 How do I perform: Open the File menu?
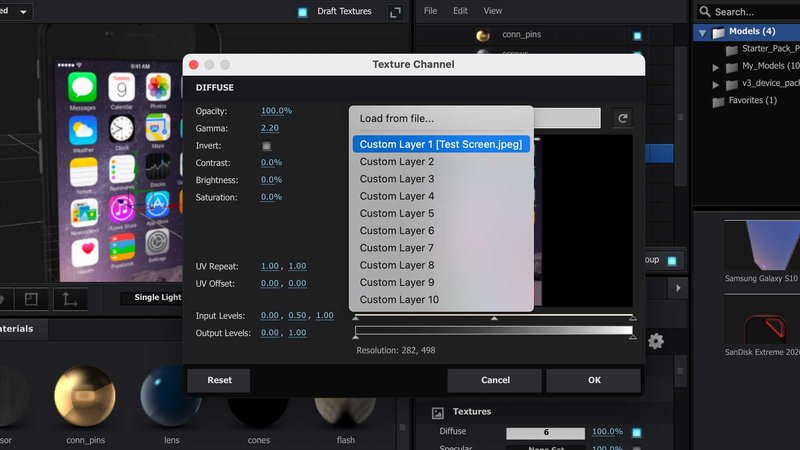[430, 11]
